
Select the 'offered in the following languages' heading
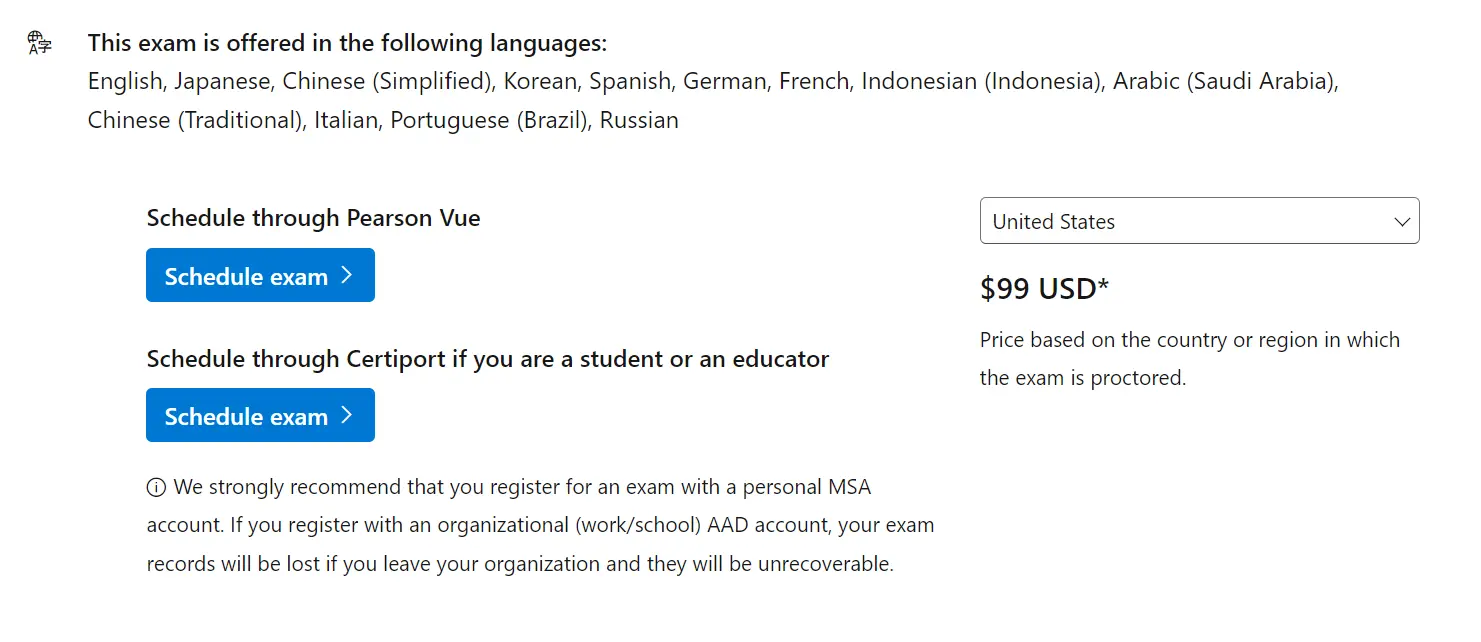pyautogui.click(x=347, y=44)
